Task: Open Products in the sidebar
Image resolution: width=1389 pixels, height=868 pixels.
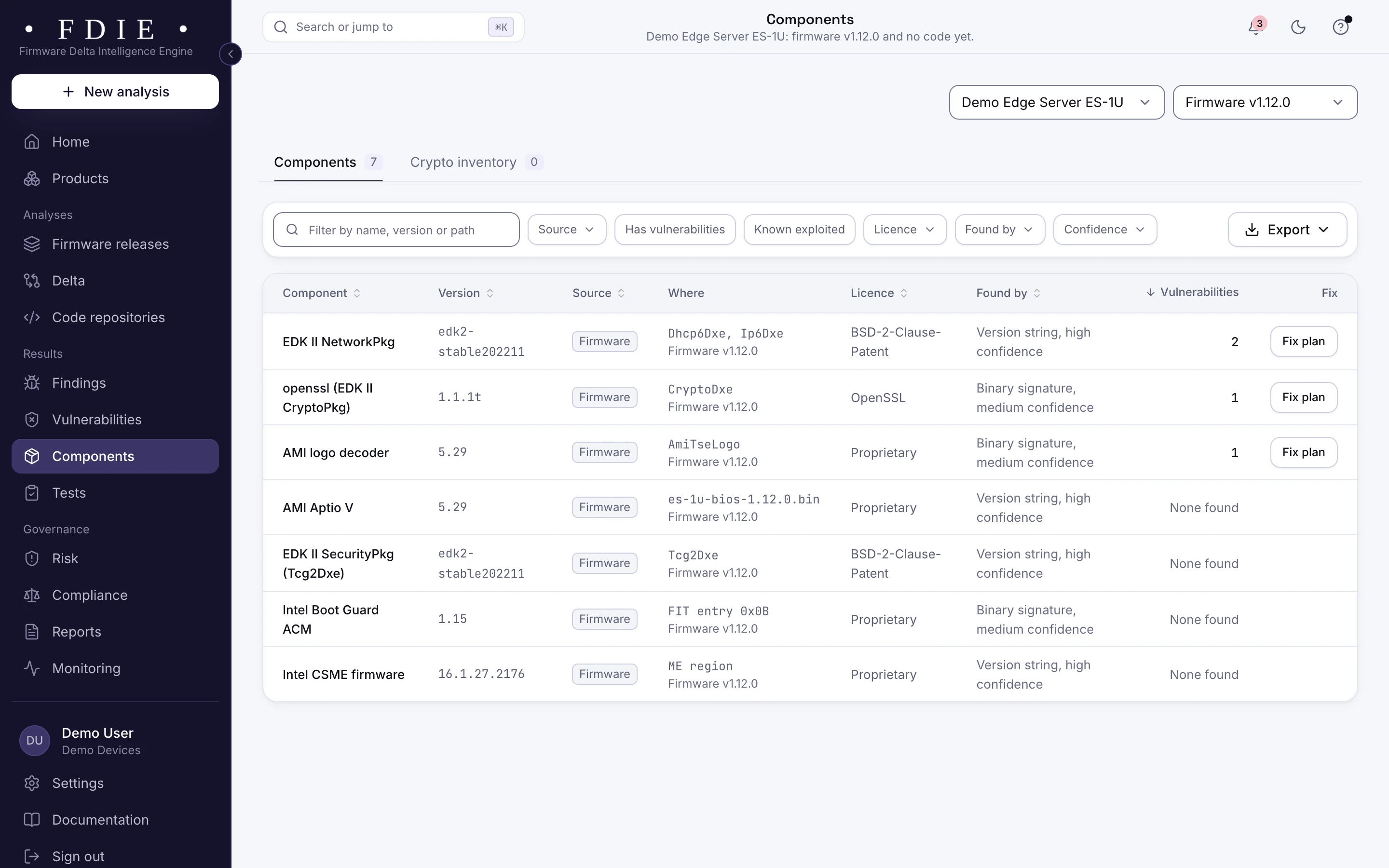Action: (115, 178)
